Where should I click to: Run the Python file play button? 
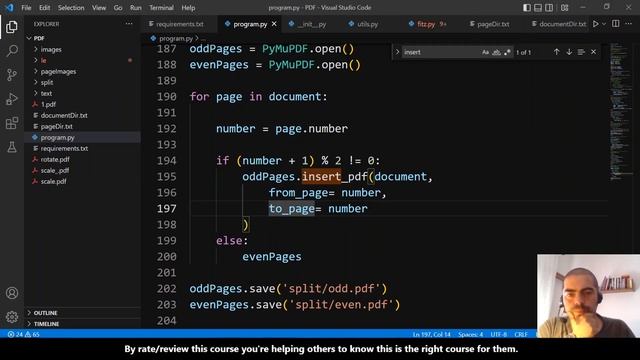596,24
